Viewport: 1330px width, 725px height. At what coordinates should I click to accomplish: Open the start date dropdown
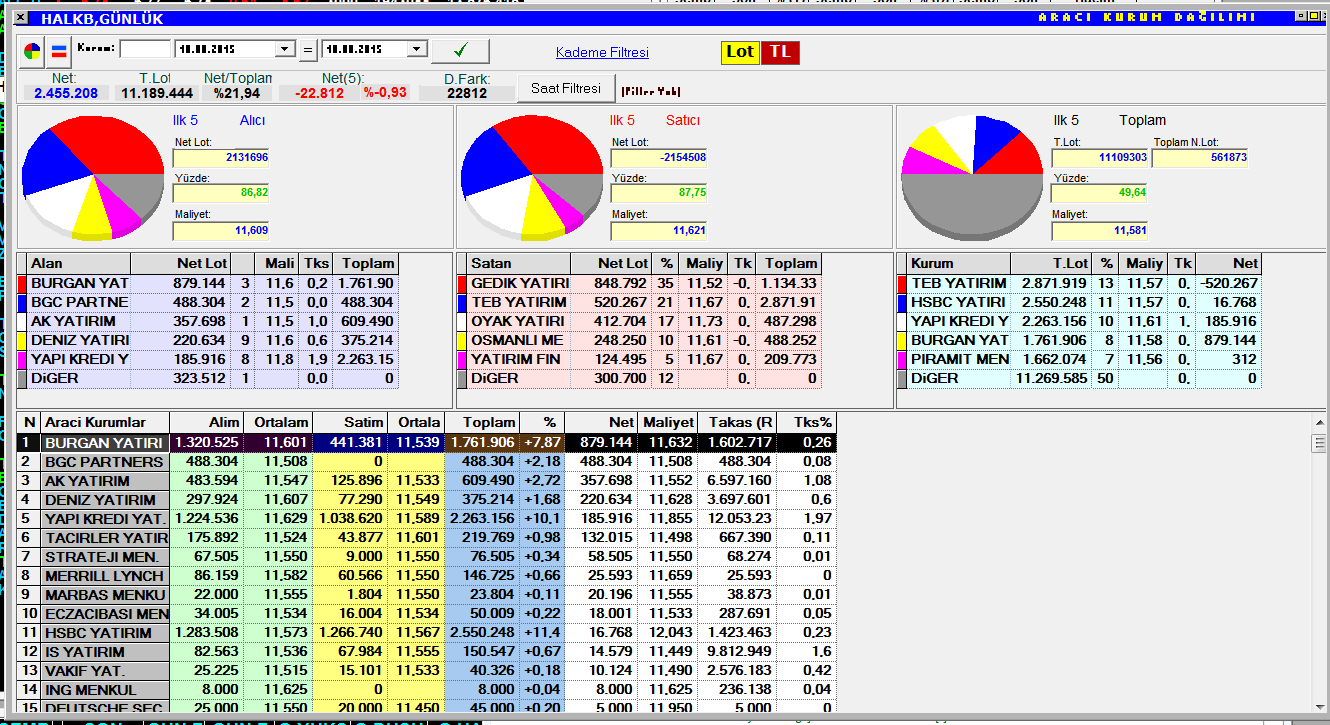click(x=285, y=49)
